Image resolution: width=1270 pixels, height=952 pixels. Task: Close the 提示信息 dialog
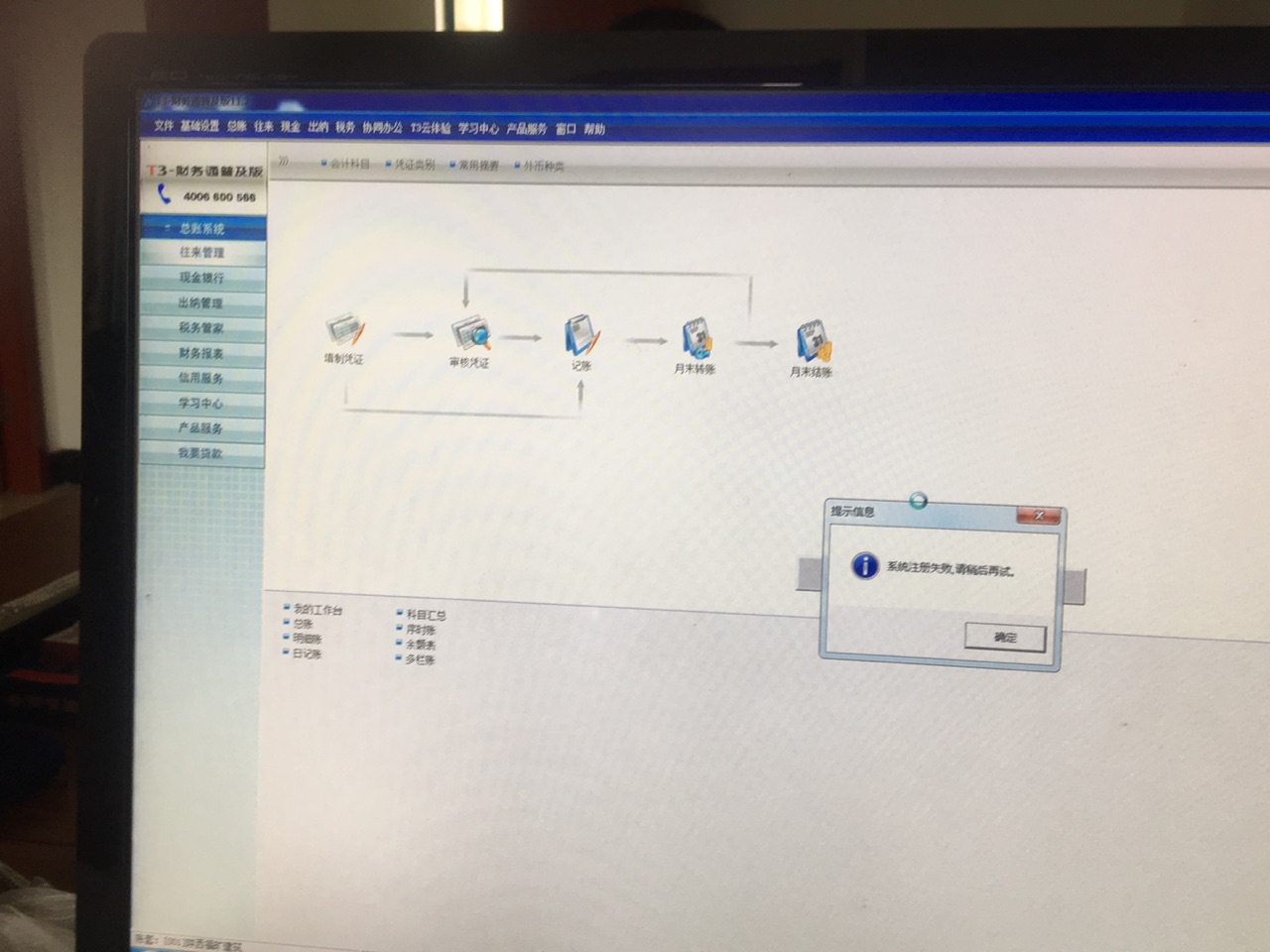tap(1039, 516)
